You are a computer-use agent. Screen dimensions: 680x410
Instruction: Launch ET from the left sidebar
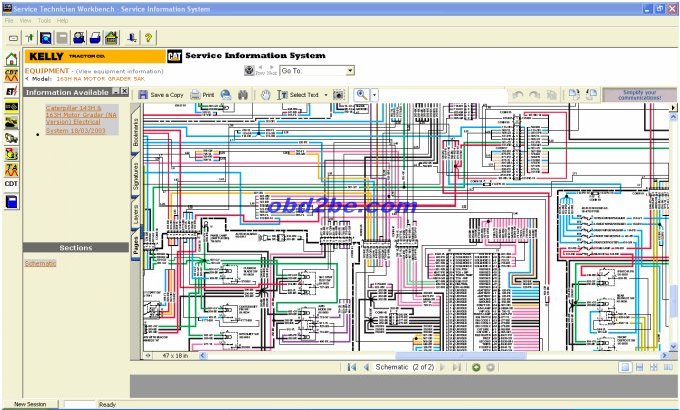(11, 91)
